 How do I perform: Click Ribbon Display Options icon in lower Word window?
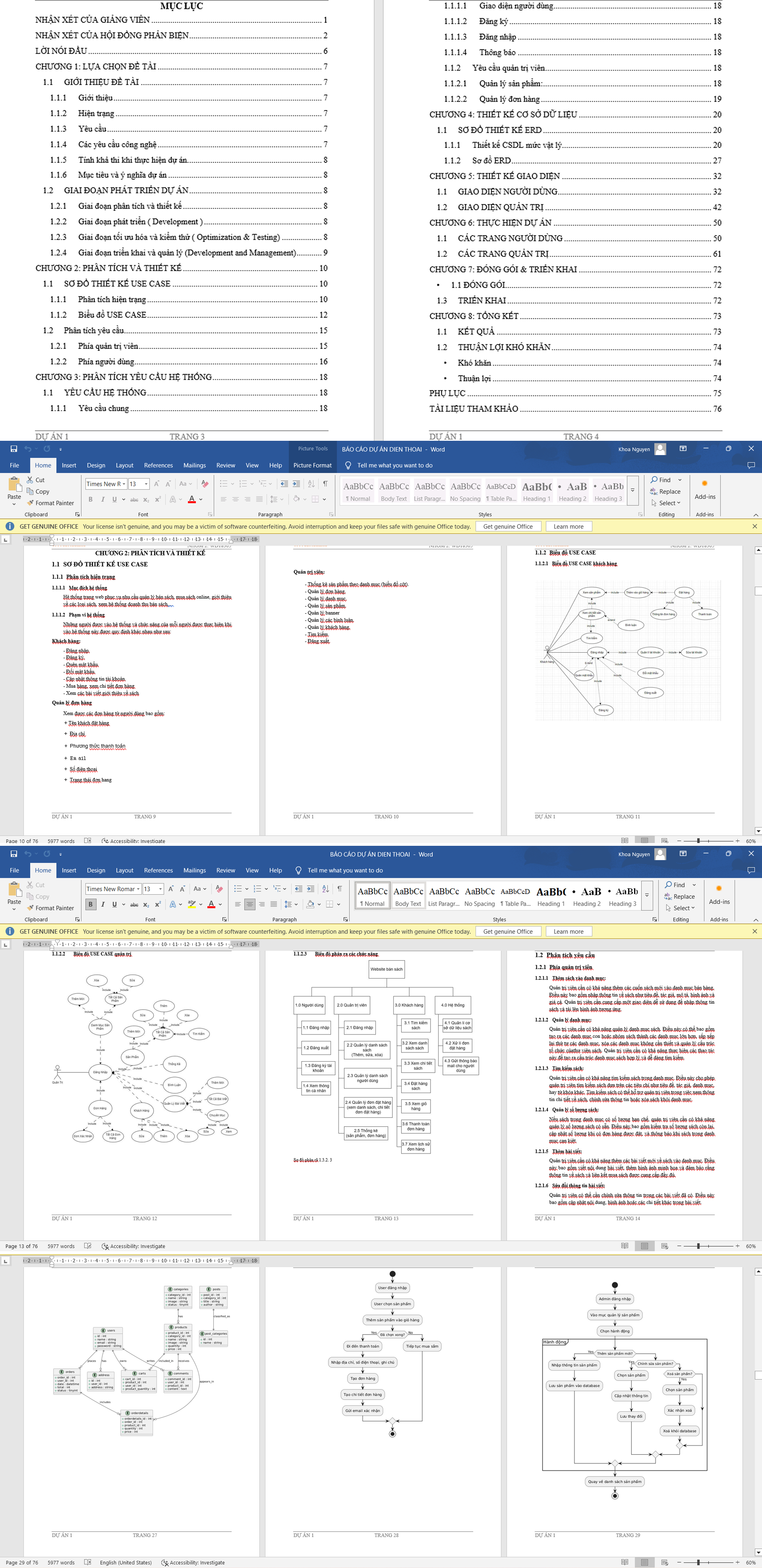(x=683, y=854)
